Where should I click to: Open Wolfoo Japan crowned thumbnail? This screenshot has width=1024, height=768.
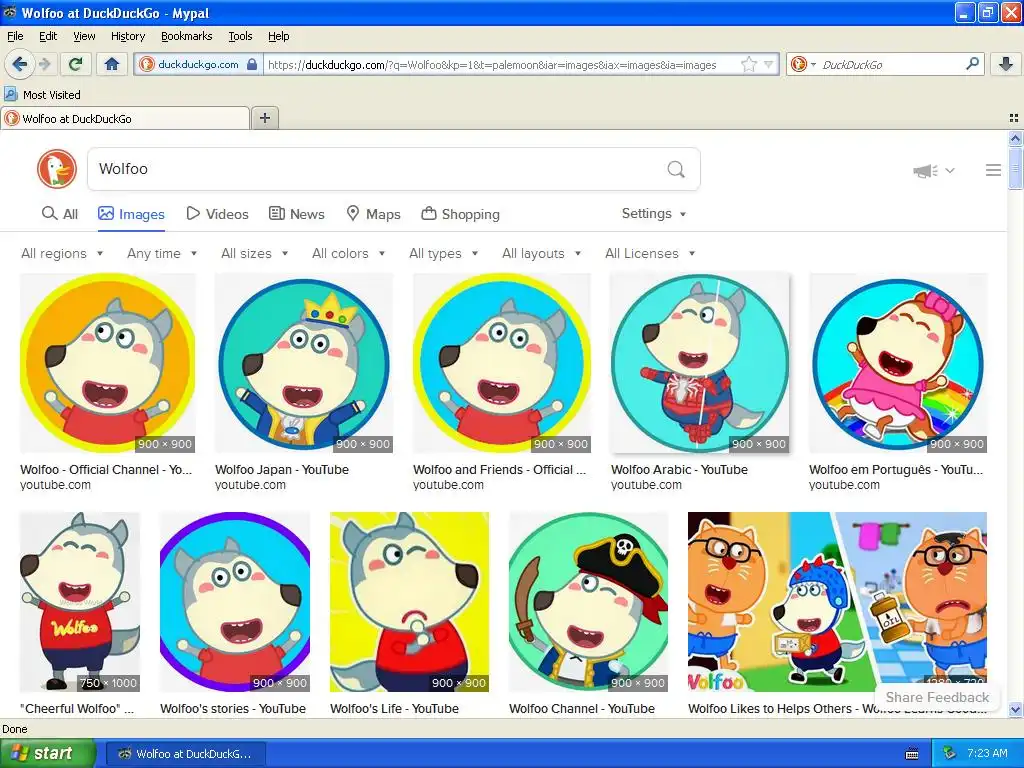click(x=304, y=363)
